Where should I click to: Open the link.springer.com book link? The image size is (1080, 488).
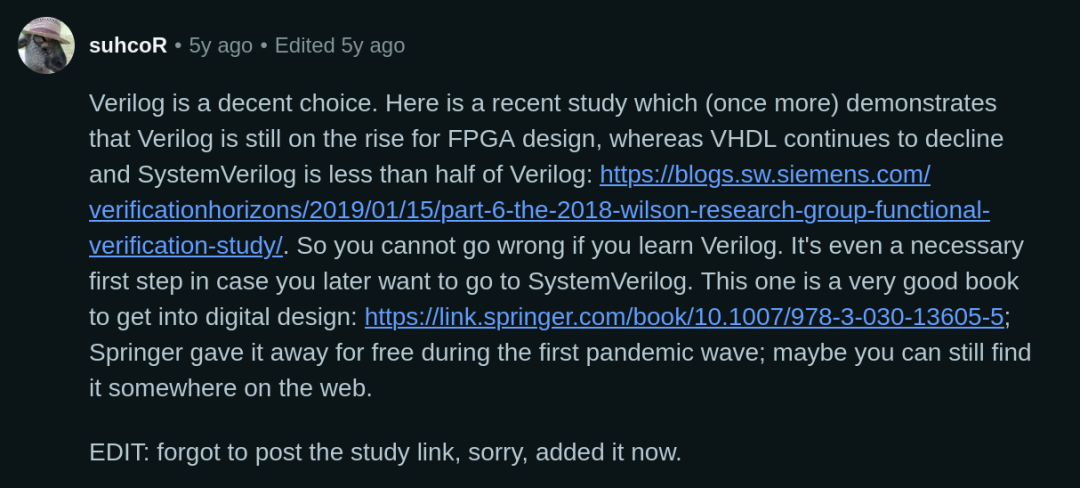pyautogui.click(x=684, y=317)
